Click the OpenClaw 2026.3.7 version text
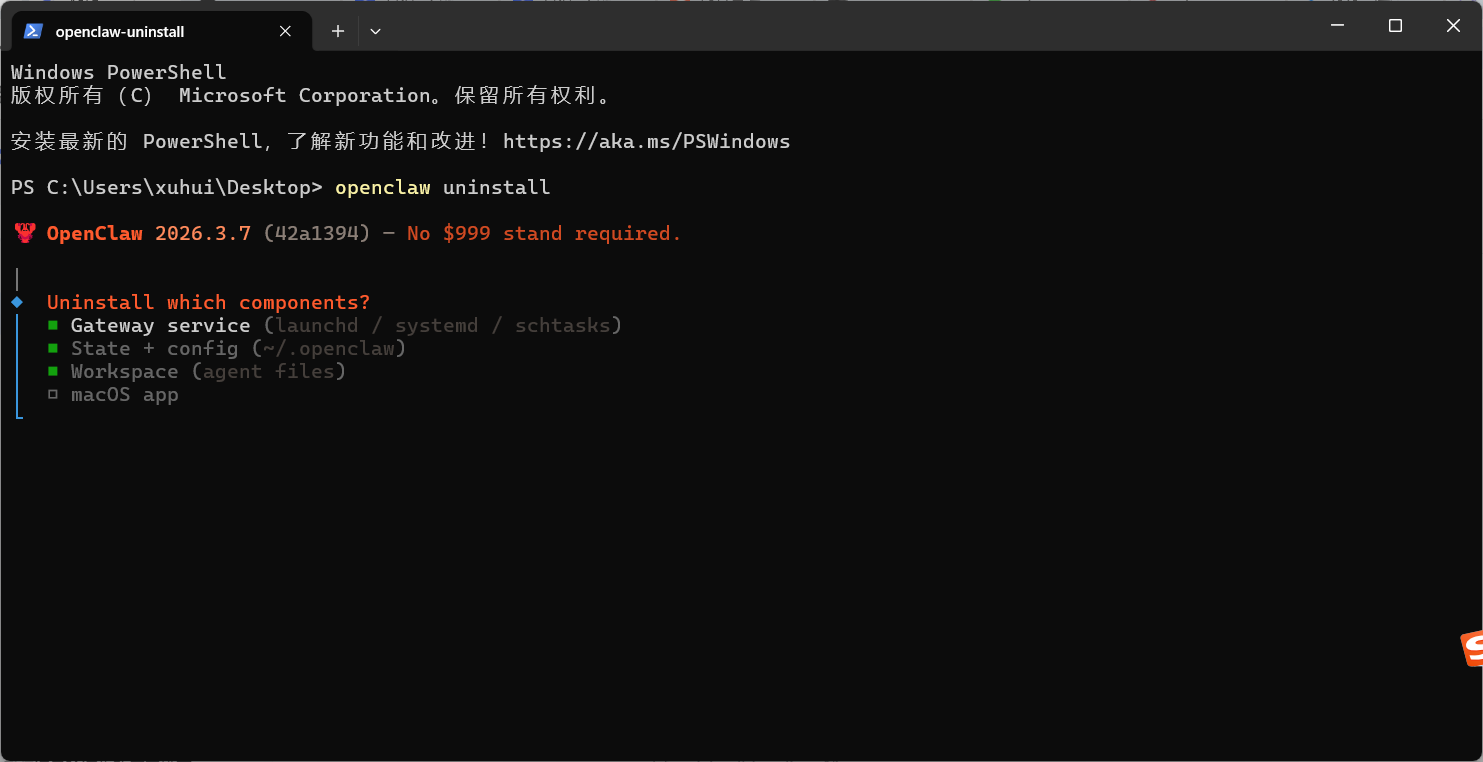The width and height of the screenshot is (1483, 762). coord(148,233)
